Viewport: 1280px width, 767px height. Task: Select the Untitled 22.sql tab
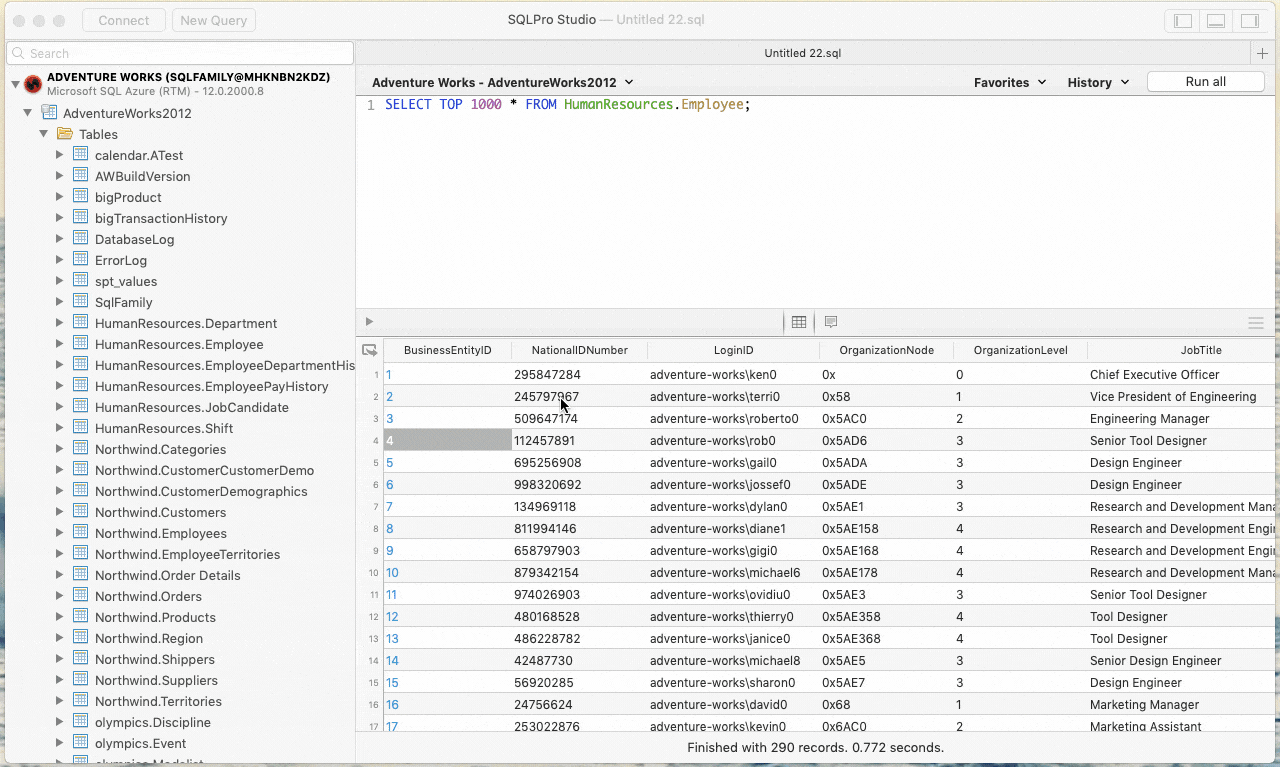pos(803,53)
